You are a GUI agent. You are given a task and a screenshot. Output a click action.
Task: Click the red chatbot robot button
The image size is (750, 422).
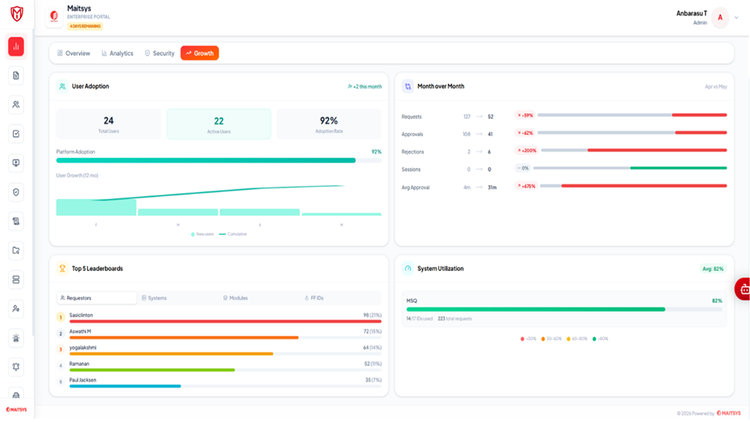point(744,289)
